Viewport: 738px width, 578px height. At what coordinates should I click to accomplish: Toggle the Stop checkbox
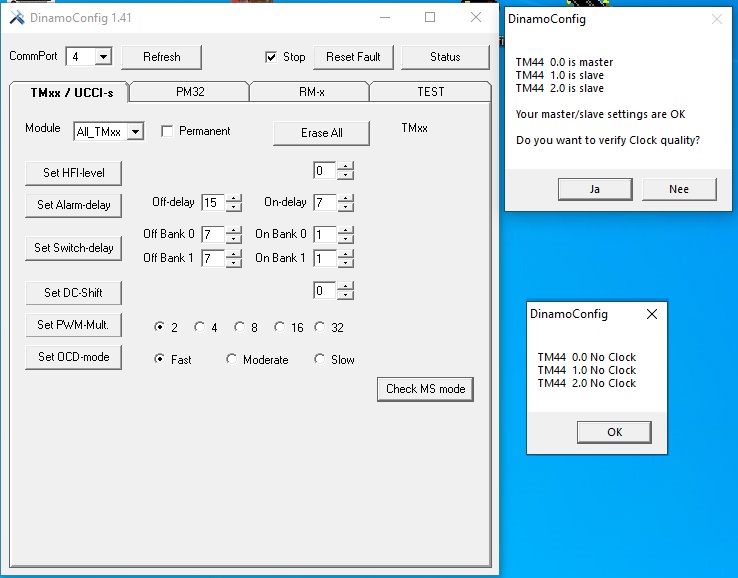[x=271, y=57]
